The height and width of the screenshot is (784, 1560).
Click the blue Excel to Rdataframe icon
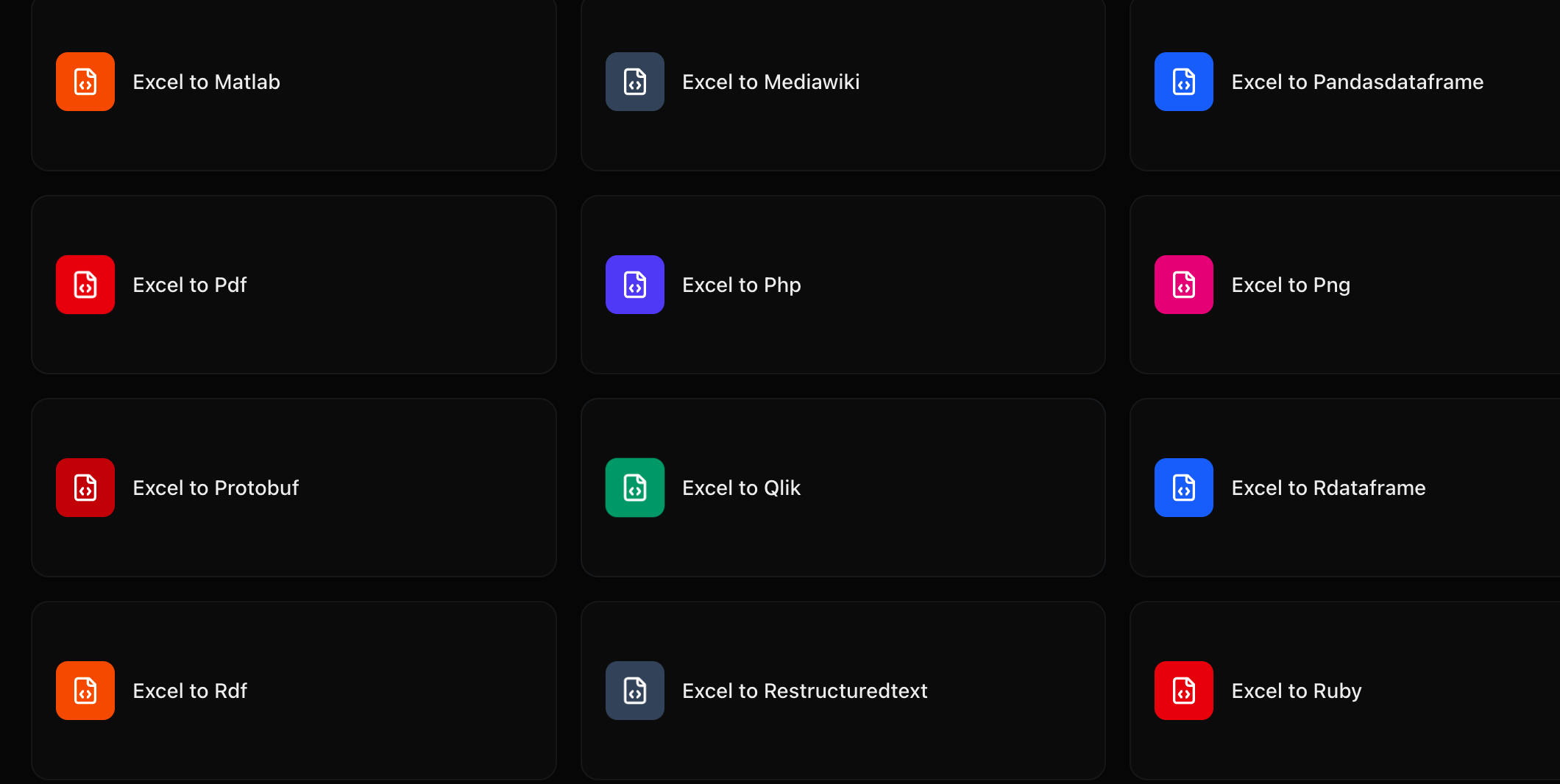(1183, 488)
